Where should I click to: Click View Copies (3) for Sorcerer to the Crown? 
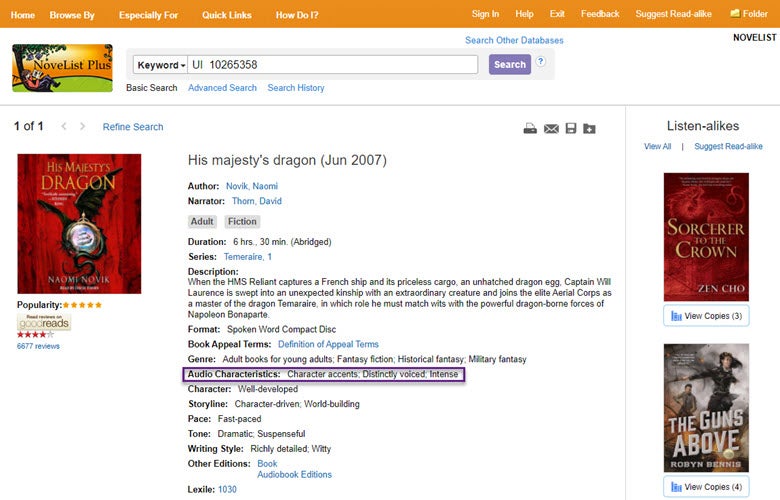click(706, 316)
